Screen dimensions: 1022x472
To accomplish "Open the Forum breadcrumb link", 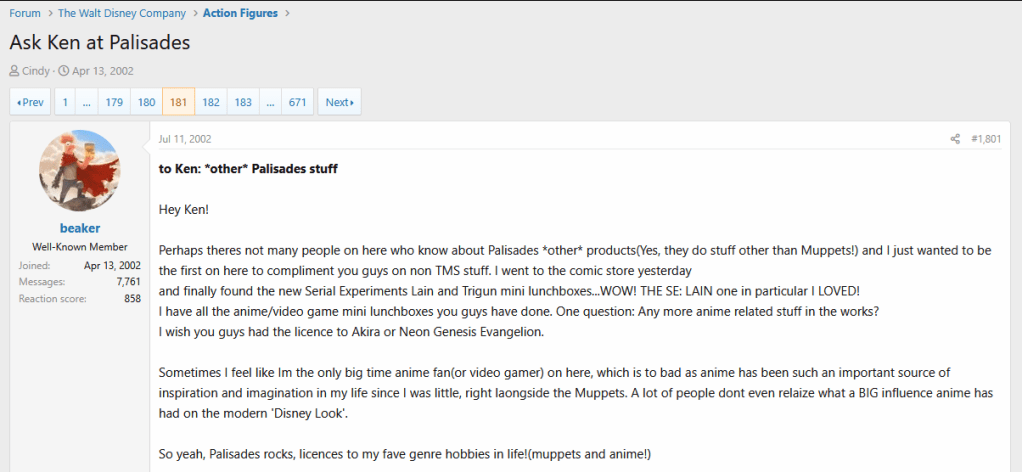I will coord(25,13).
